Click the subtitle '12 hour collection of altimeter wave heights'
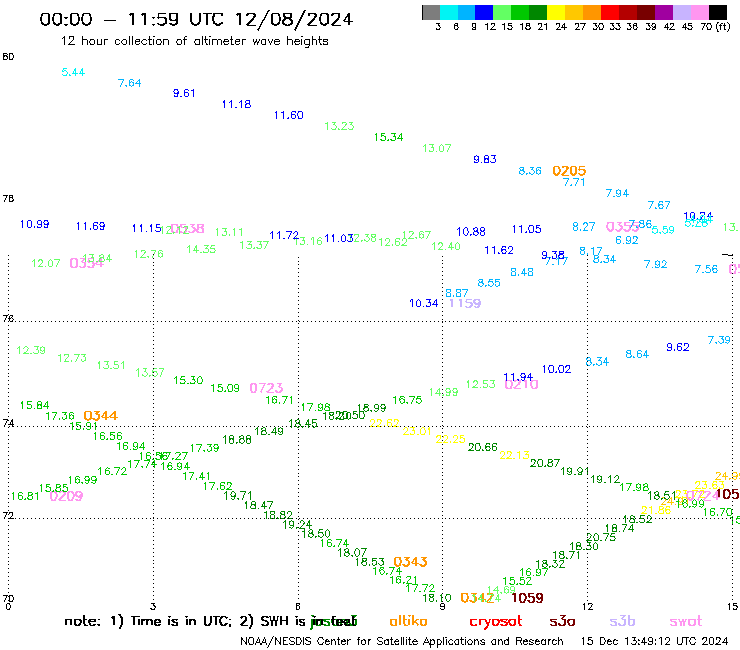 pos(194,41)
